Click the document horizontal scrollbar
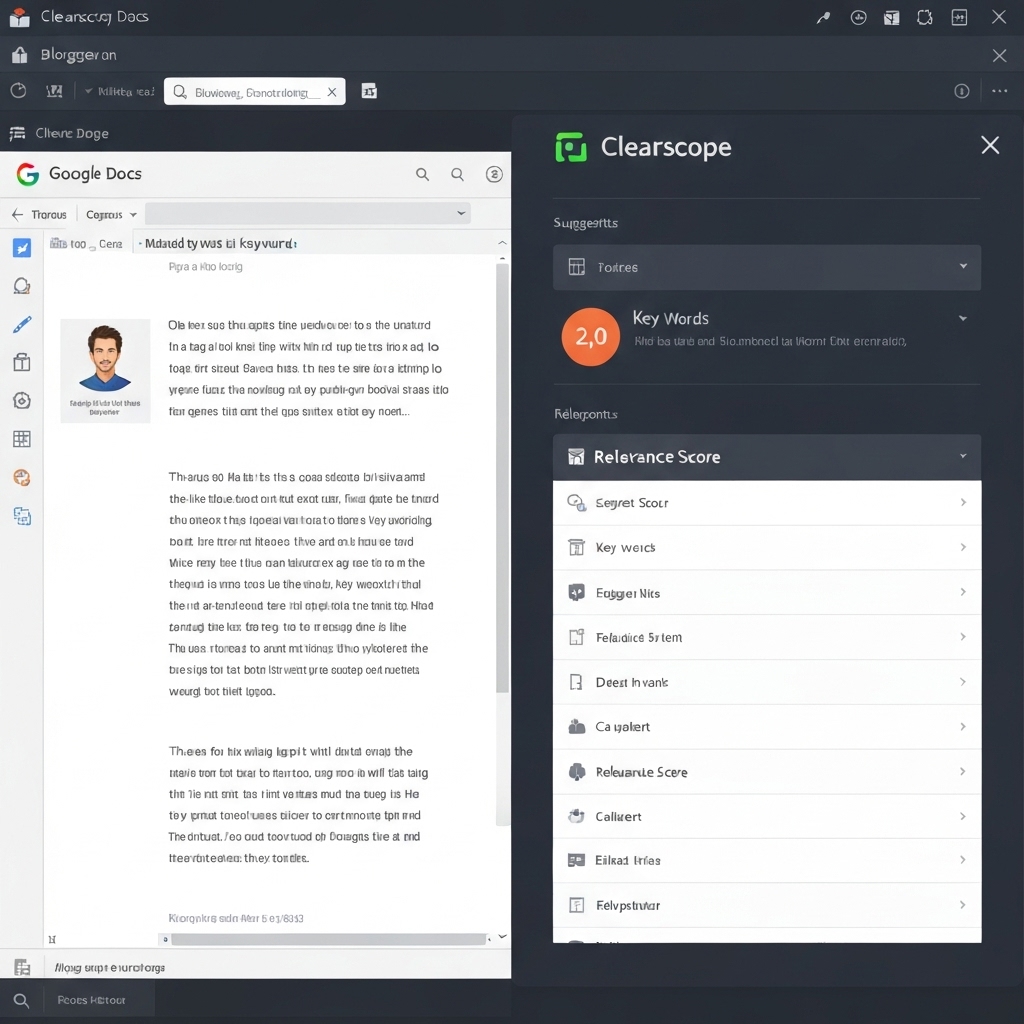This screenshot has height=1024, width=1024. tap(328, 939)
